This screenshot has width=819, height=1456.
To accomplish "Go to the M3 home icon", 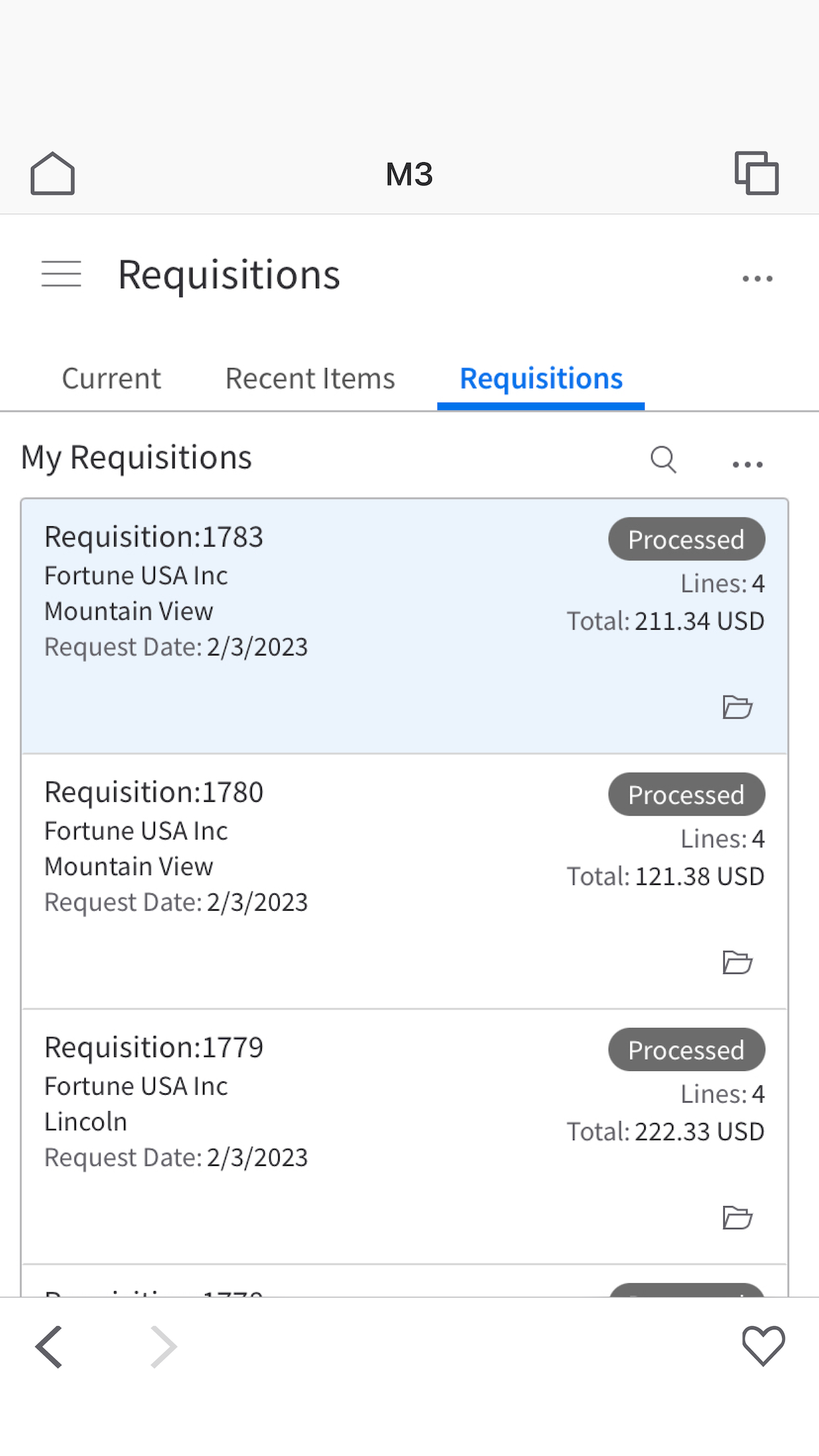I will [53, 174].
